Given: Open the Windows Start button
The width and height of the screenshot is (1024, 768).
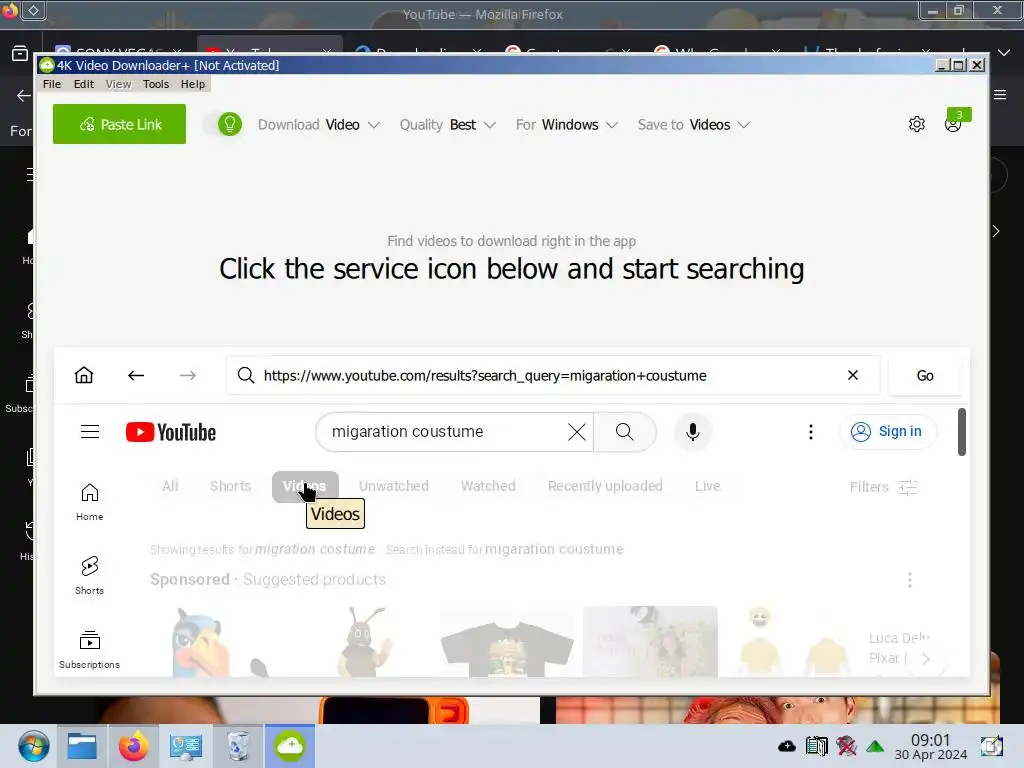Looking at the screenshot, I should [x=33, y=746].
